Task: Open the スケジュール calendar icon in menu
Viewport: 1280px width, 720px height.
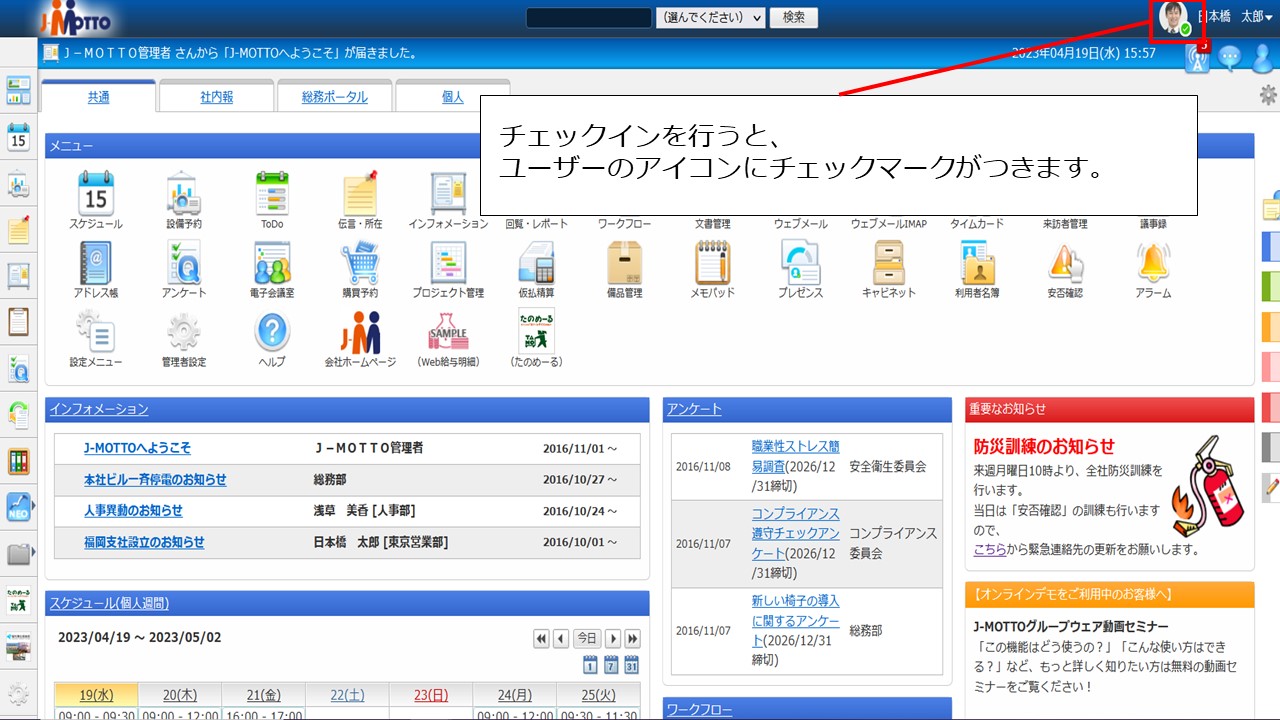Action: (96, 192)
